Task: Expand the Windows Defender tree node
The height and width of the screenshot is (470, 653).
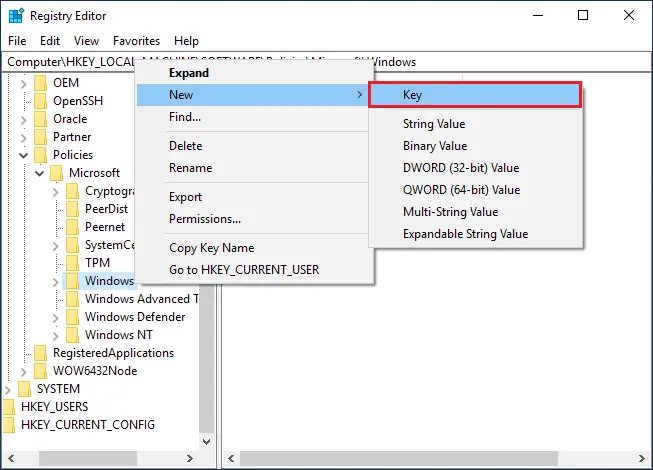Action: [x=56, y=318]
